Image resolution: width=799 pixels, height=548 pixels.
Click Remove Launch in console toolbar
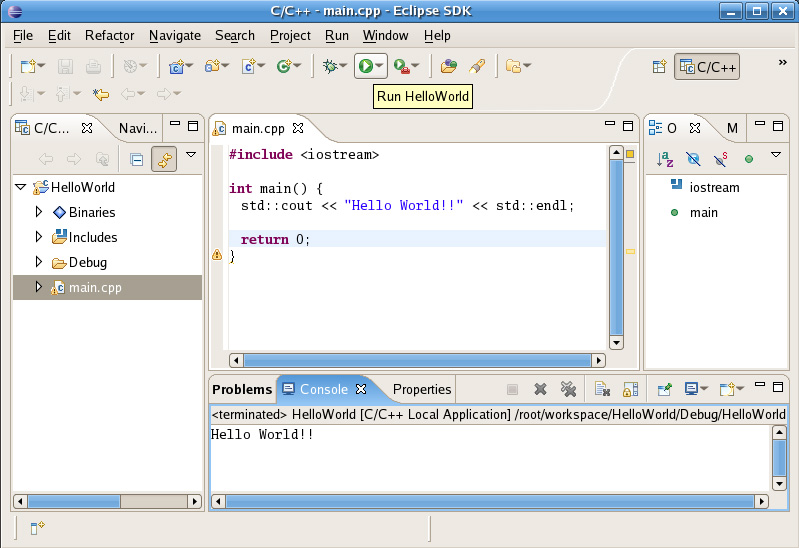(x=540, y=390)
